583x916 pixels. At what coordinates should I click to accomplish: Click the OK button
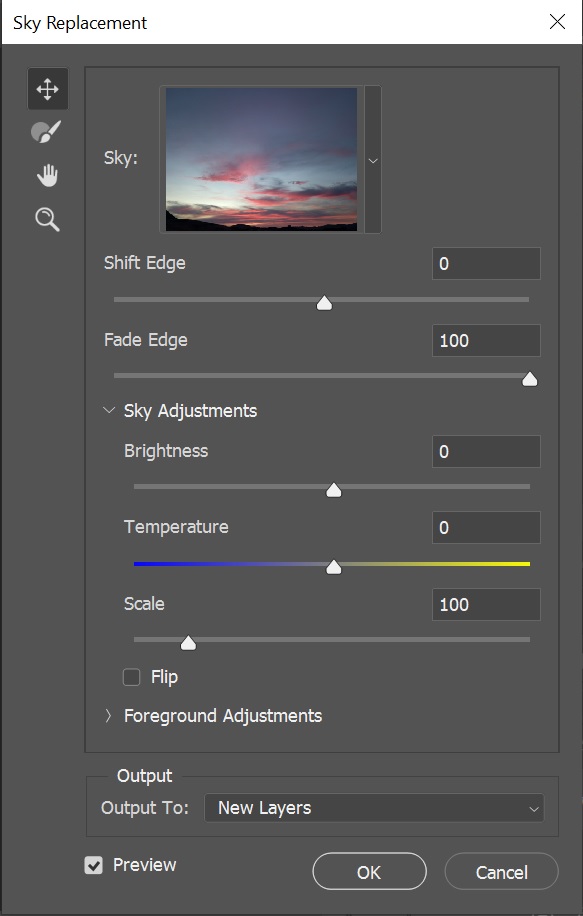click(369, 872)
